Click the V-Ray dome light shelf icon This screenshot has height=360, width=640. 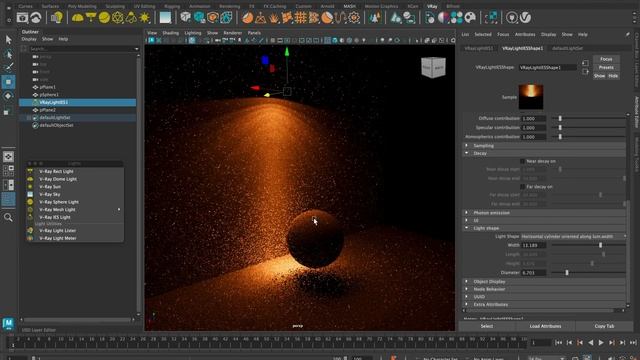click(x=78, y=18)
